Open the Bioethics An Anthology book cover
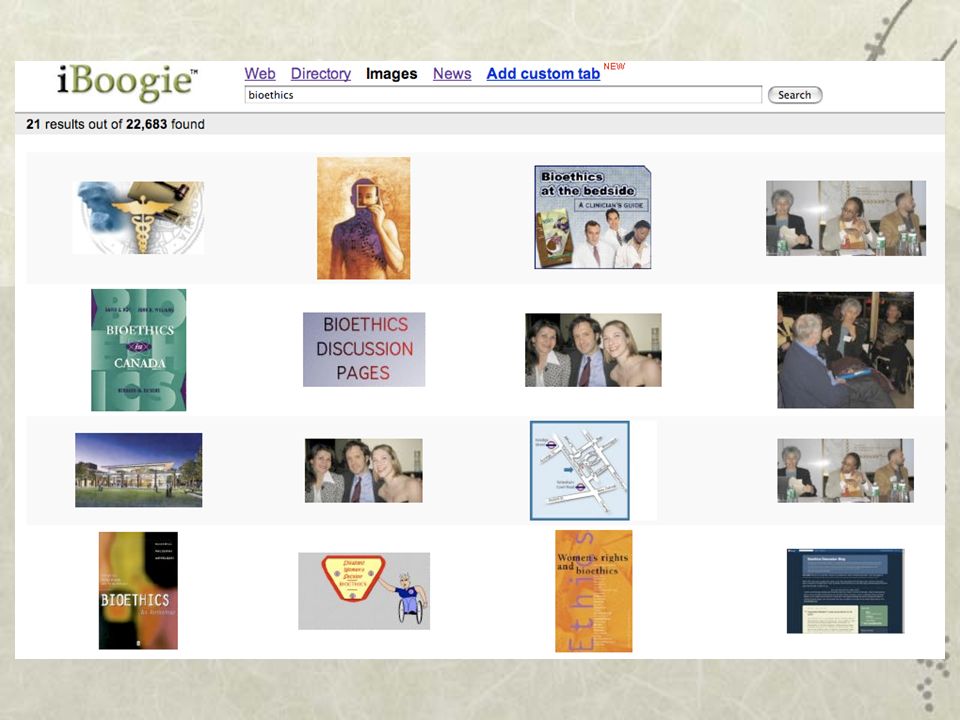The height and width of the screenshot is (720, 960). (138, 590)
